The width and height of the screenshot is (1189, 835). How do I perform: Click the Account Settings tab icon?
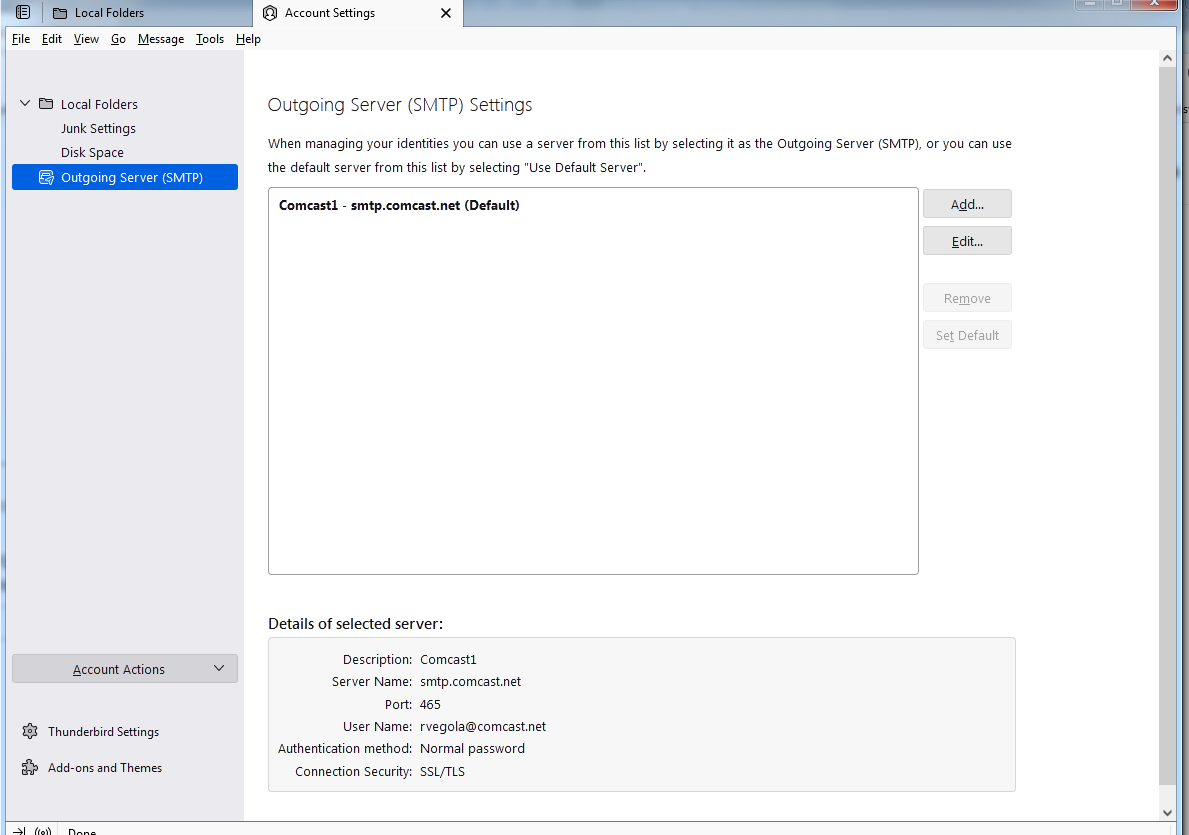(x=270, y=13)
